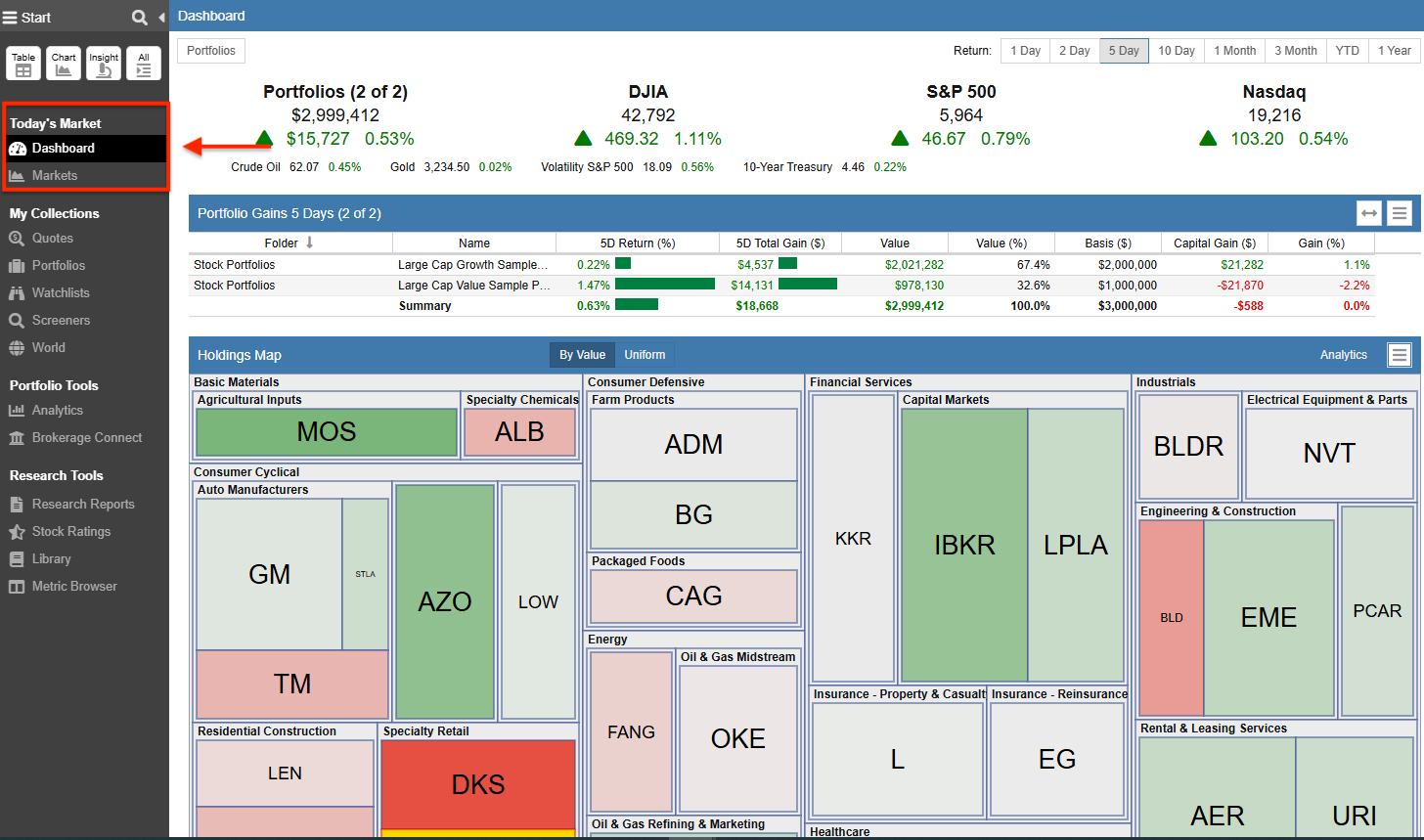The height and width of the screenshot is (840, 1424).
Task: Open the Holdings Map panel menu
Action: pos(1399,354)
